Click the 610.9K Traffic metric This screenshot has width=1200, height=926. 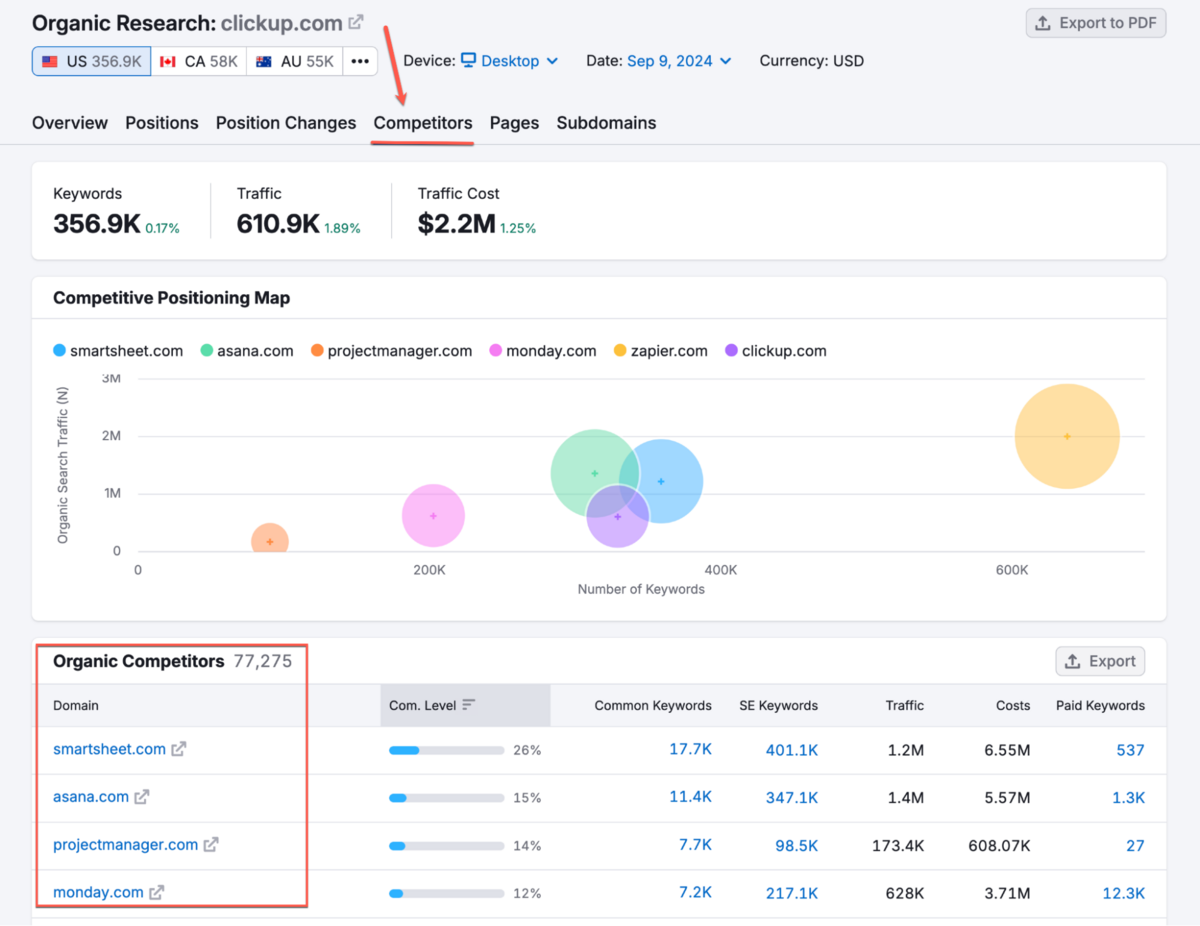tap(278, 224)
